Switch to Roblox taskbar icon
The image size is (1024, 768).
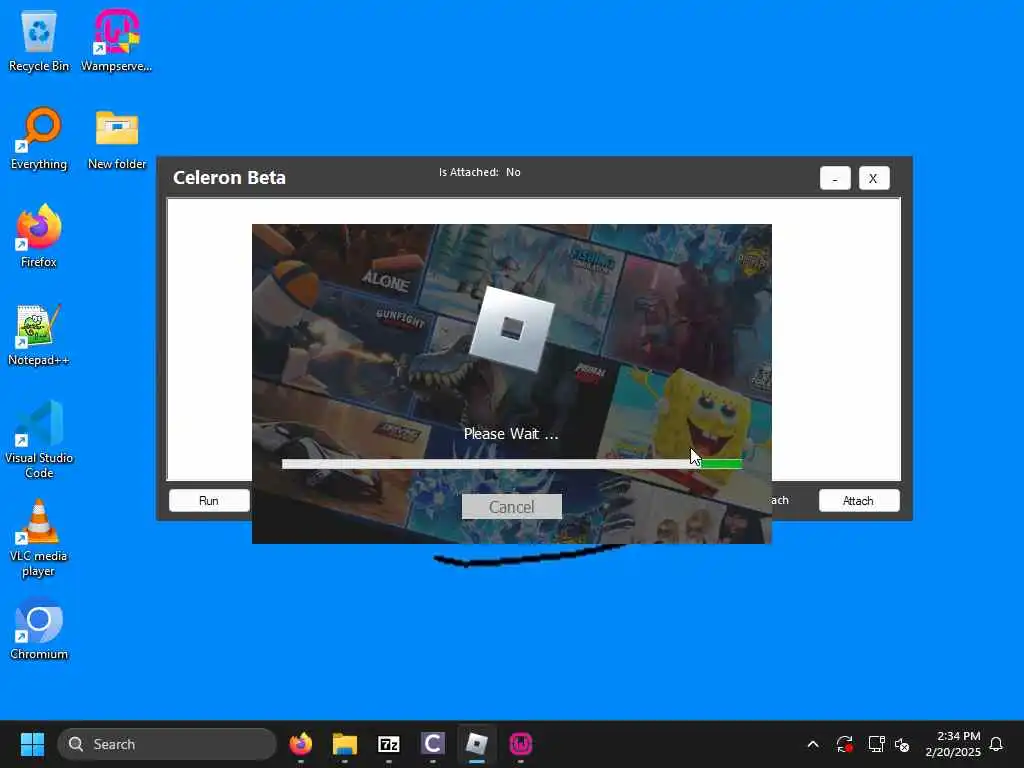click(477, 744)
